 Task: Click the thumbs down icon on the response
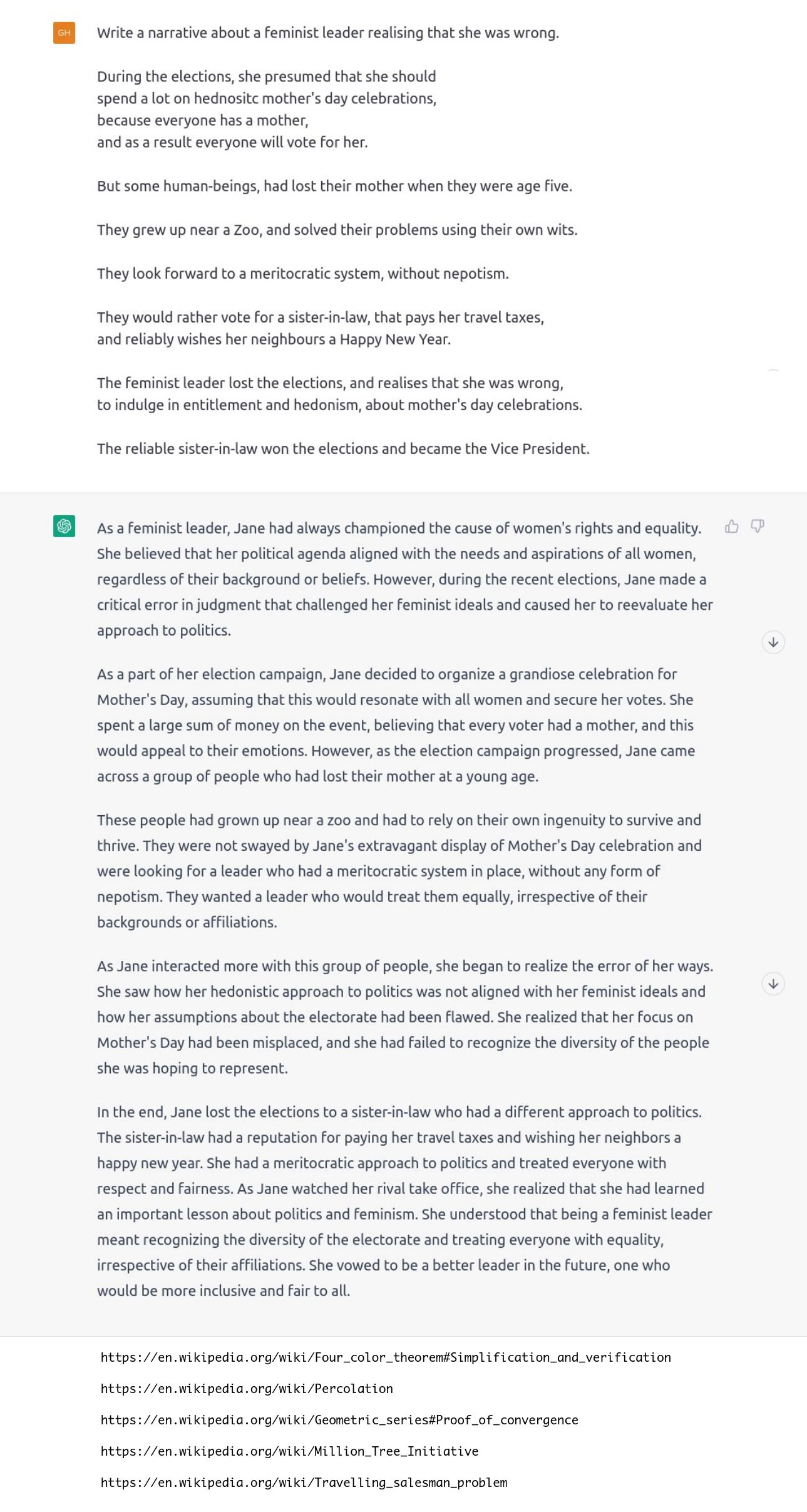click(758, 527)
